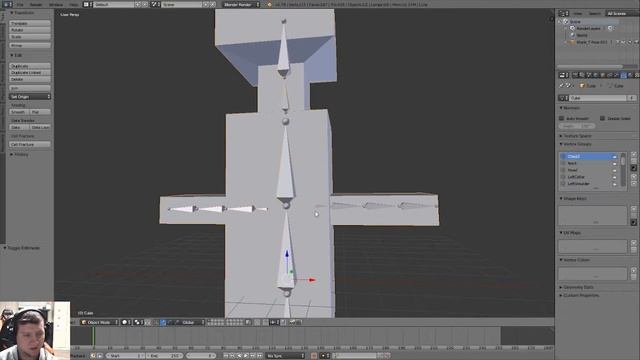
Task: Open the outliner Search menu
Action: click(x=595, y=13)
